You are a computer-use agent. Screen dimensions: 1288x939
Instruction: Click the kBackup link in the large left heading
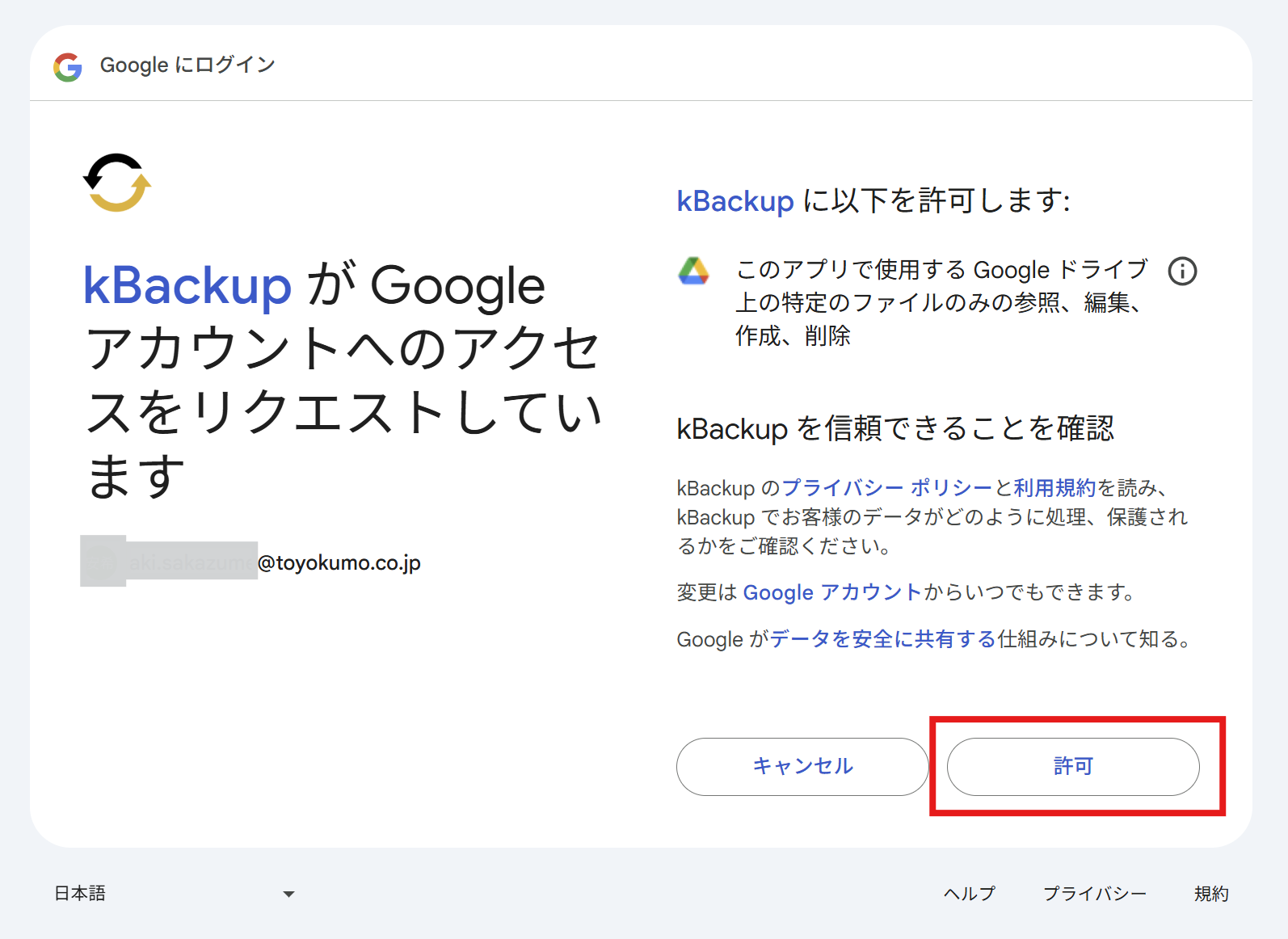pyautogui.click(x=187, y=286)
